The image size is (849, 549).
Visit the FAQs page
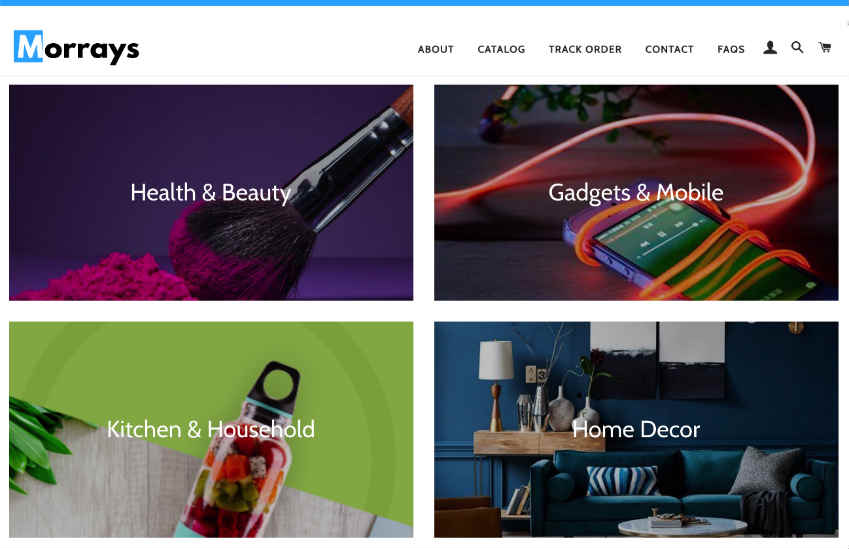click(x=731, y=49)
